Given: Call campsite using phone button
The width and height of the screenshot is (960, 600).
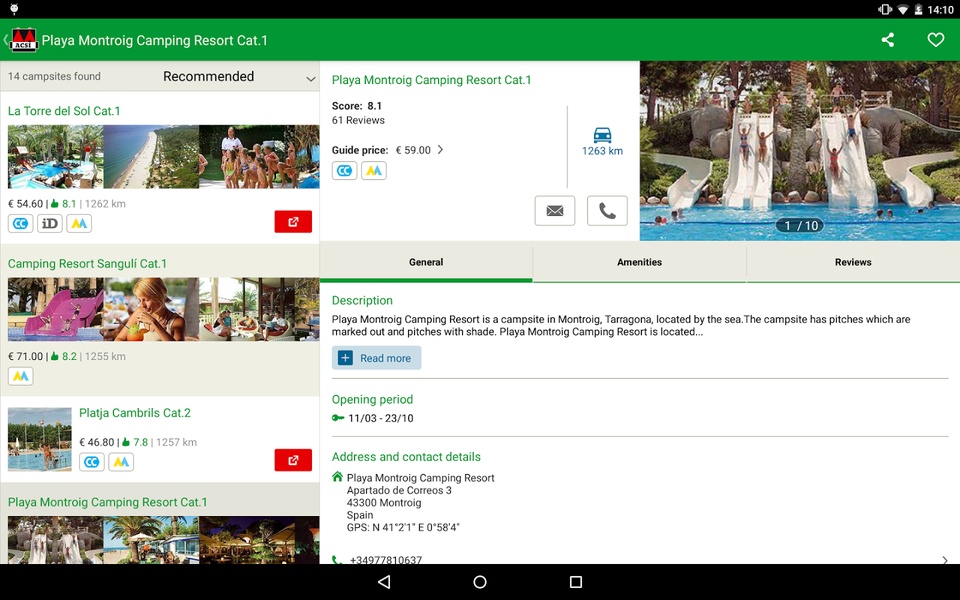Looking at the screenshot, I should (607, 211).
